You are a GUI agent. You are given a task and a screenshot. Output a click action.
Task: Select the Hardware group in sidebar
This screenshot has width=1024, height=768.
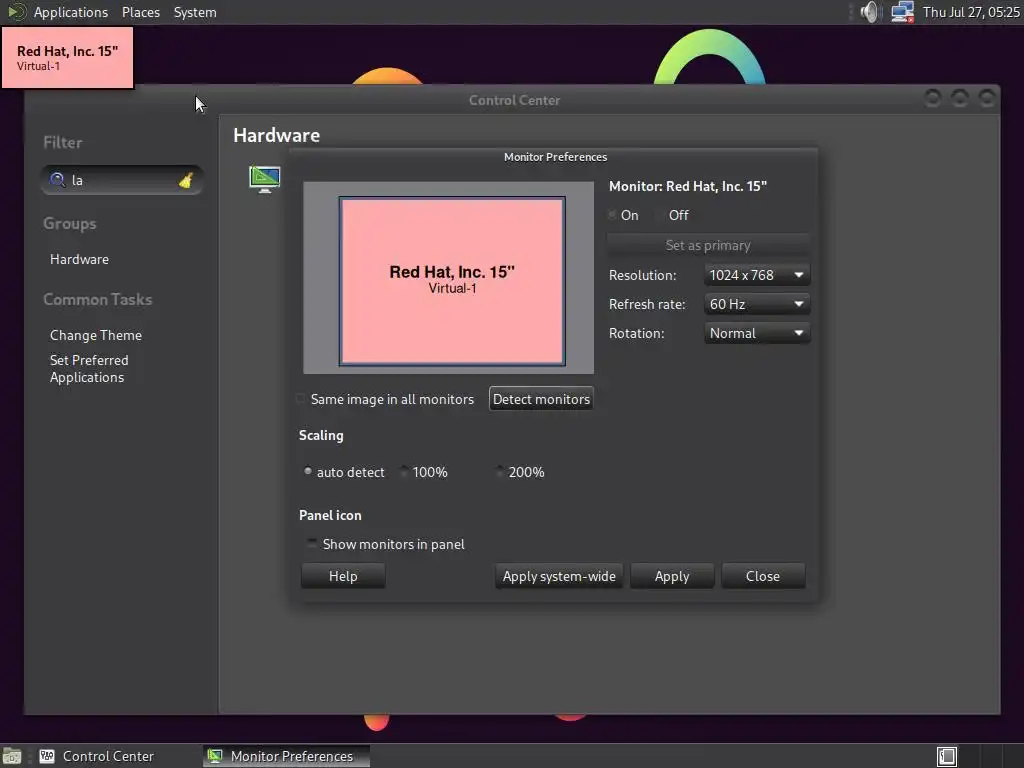pyautogui.click(x=79, y=259)
